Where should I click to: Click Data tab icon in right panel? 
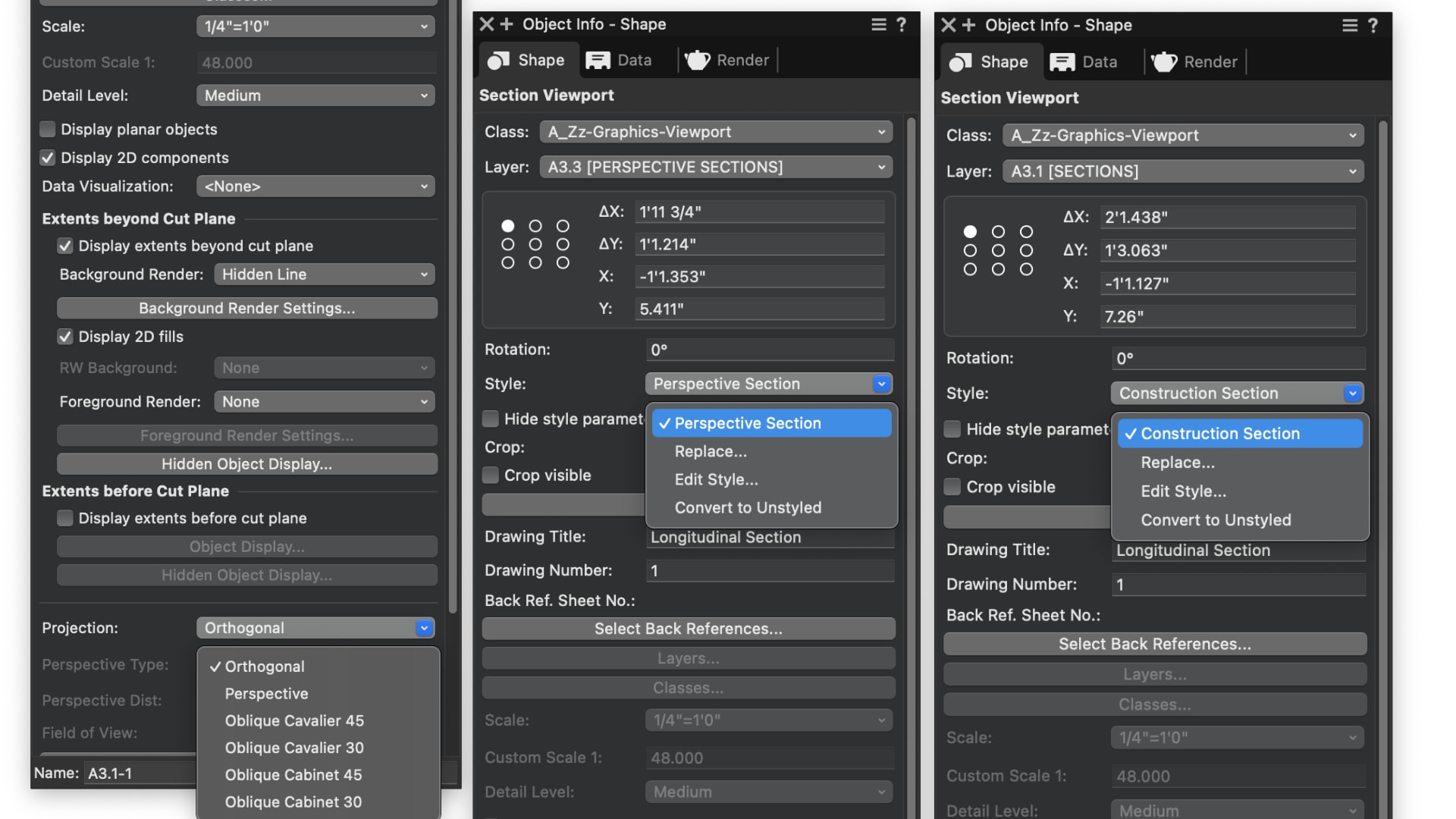pyautogui.click(x=1062, y=62)
